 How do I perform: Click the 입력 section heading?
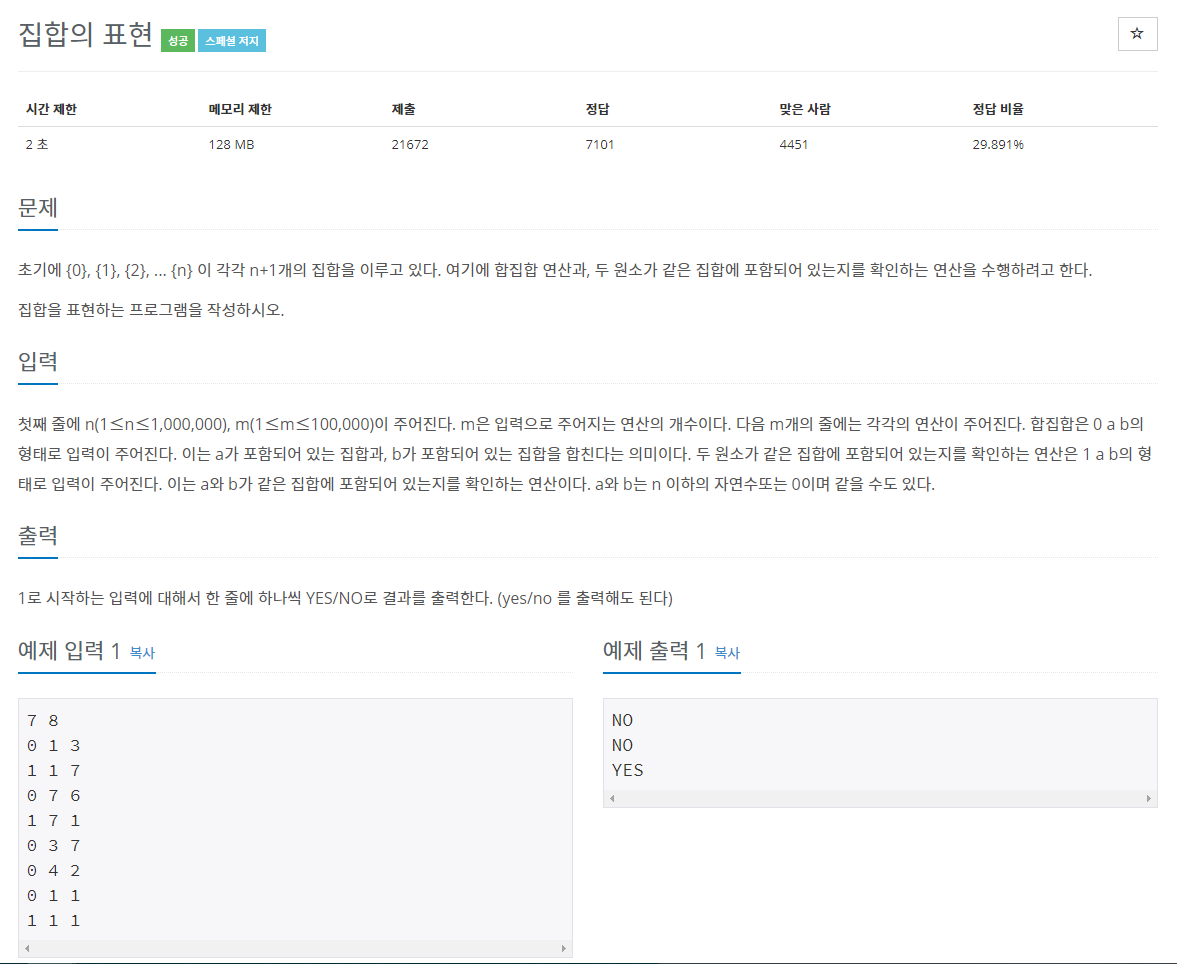38,362
